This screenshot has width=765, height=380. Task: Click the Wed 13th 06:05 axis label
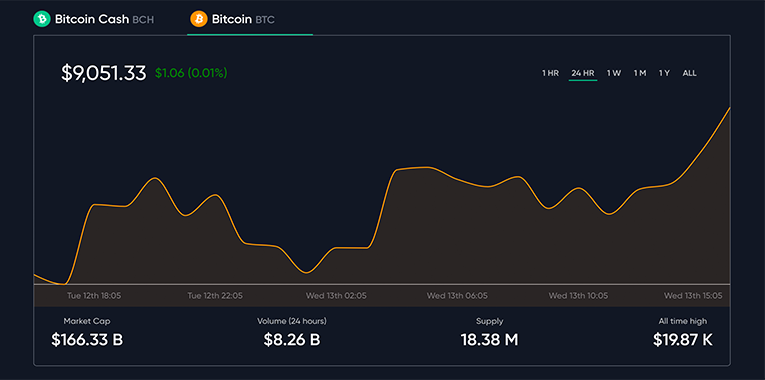[x=457, y=296]
